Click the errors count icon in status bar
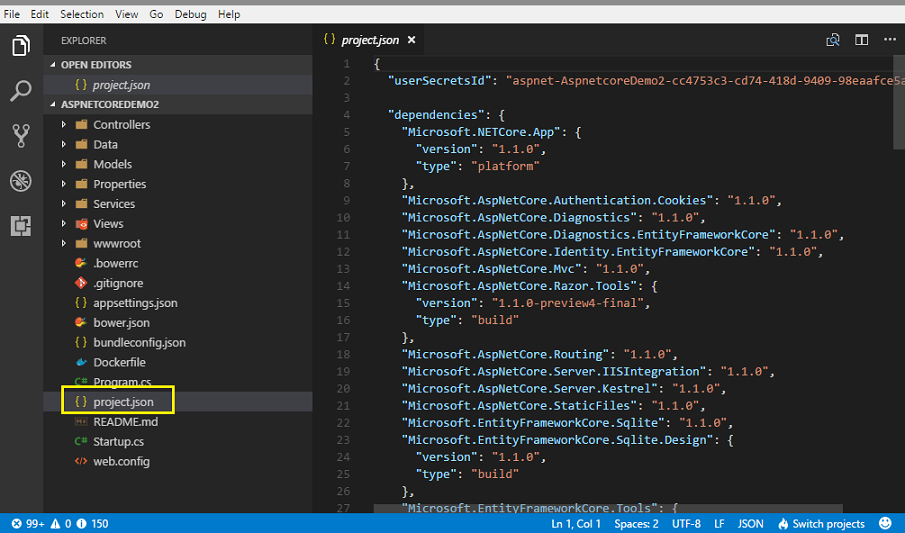The height and width of the screenshot is (533, 905). (17, 524)
